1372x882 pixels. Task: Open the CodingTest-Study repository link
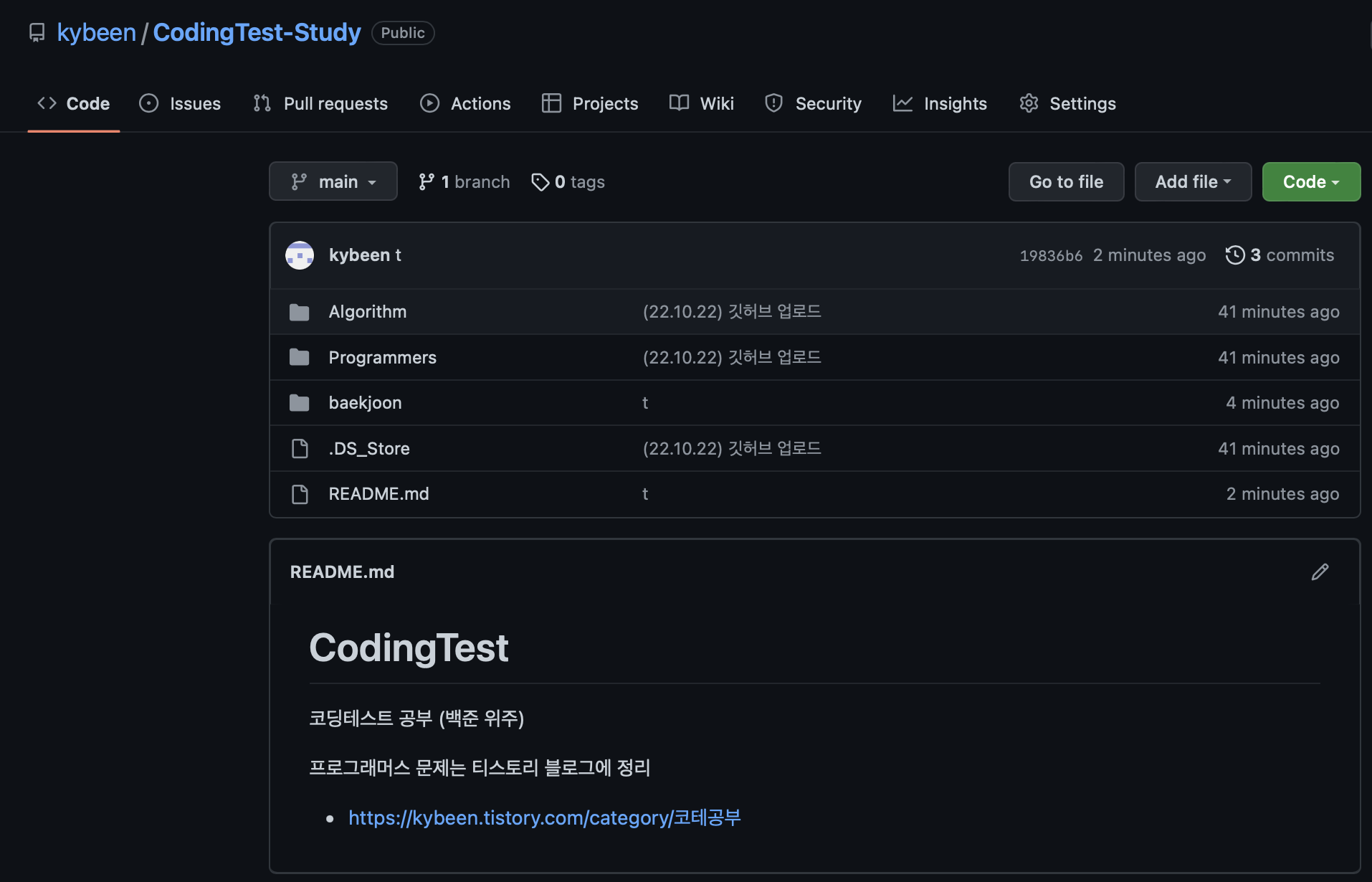(x=257, y=33)
